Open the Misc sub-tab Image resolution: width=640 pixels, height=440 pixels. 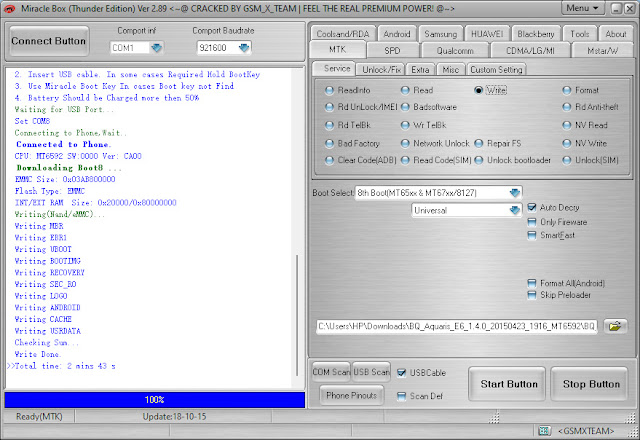point(451,70)
